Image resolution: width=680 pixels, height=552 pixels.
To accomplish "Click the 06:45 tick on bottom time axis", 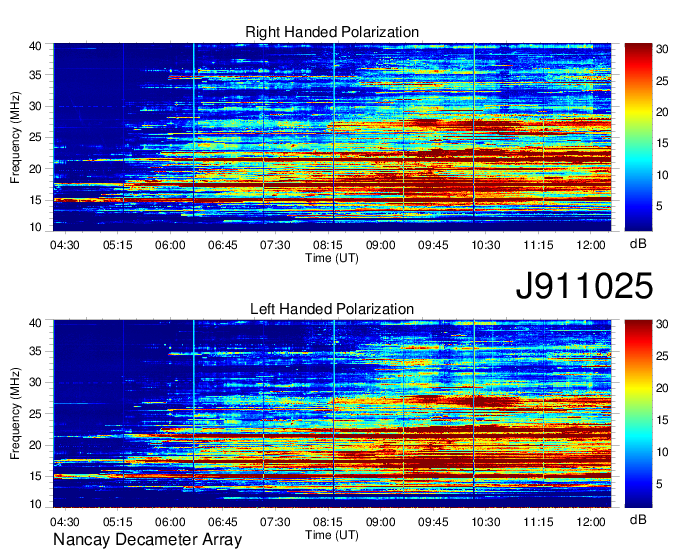I will 222,522.
